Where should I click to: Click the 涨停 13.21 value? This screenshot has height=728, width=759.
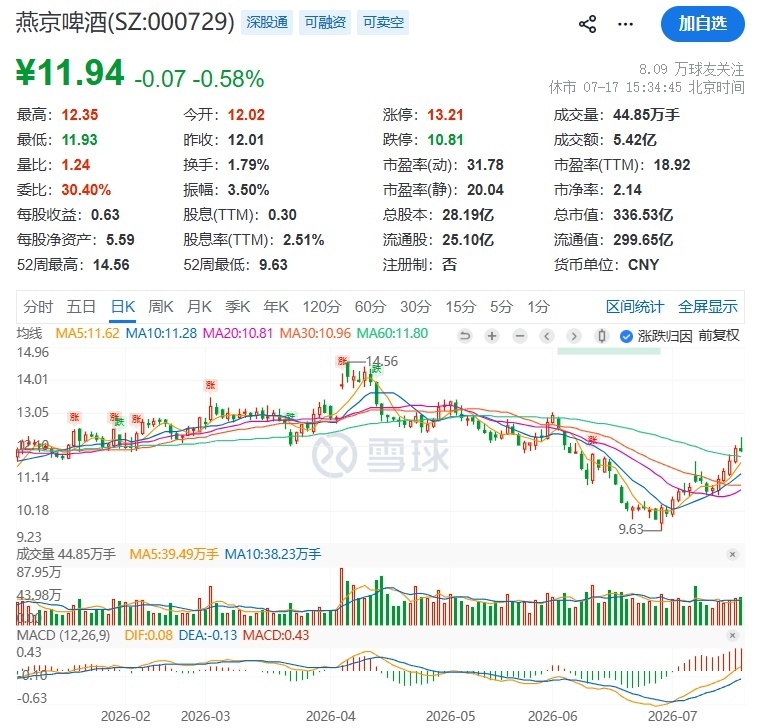445,115
